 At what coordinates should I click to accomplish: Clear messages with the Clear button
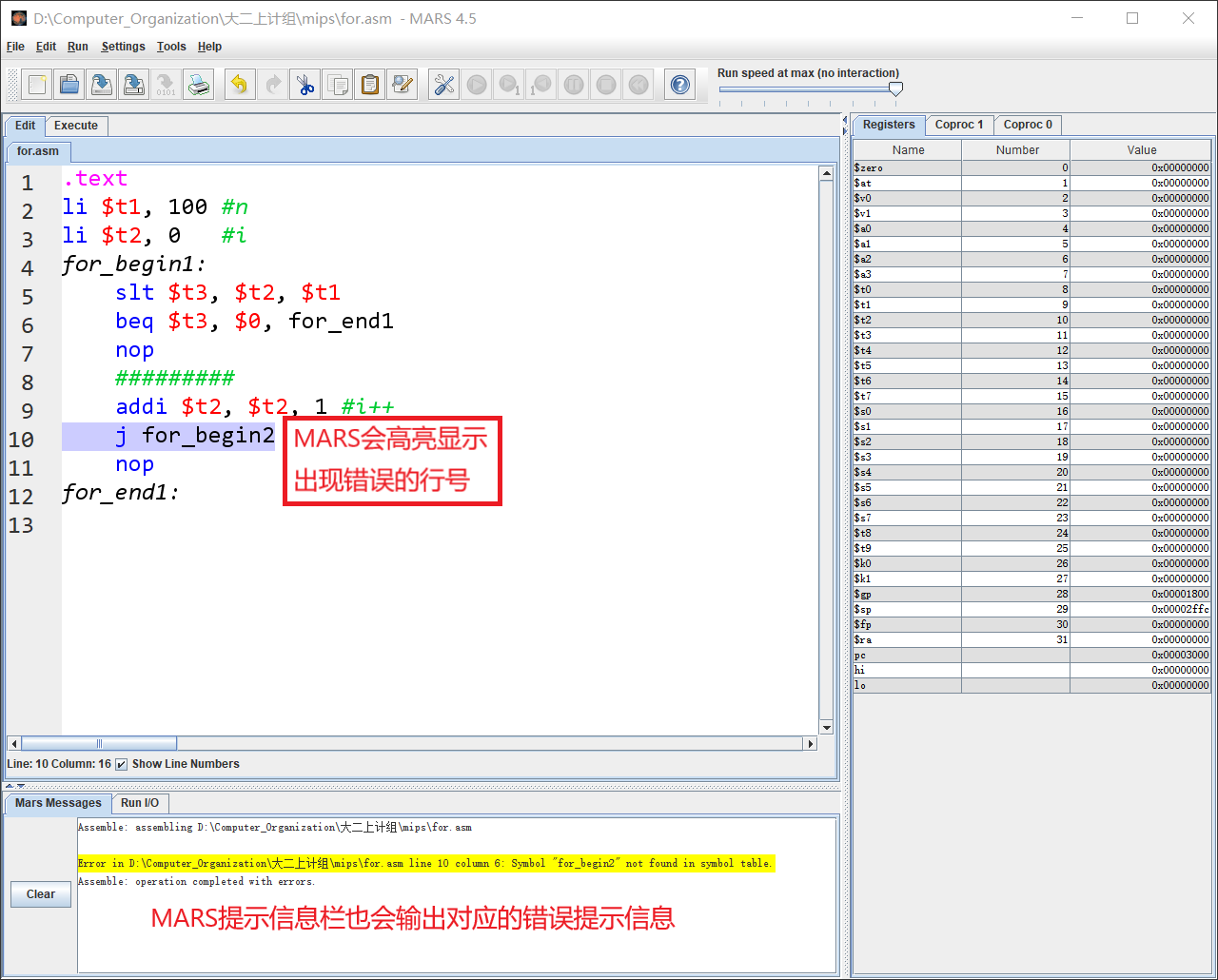point(41,894)
